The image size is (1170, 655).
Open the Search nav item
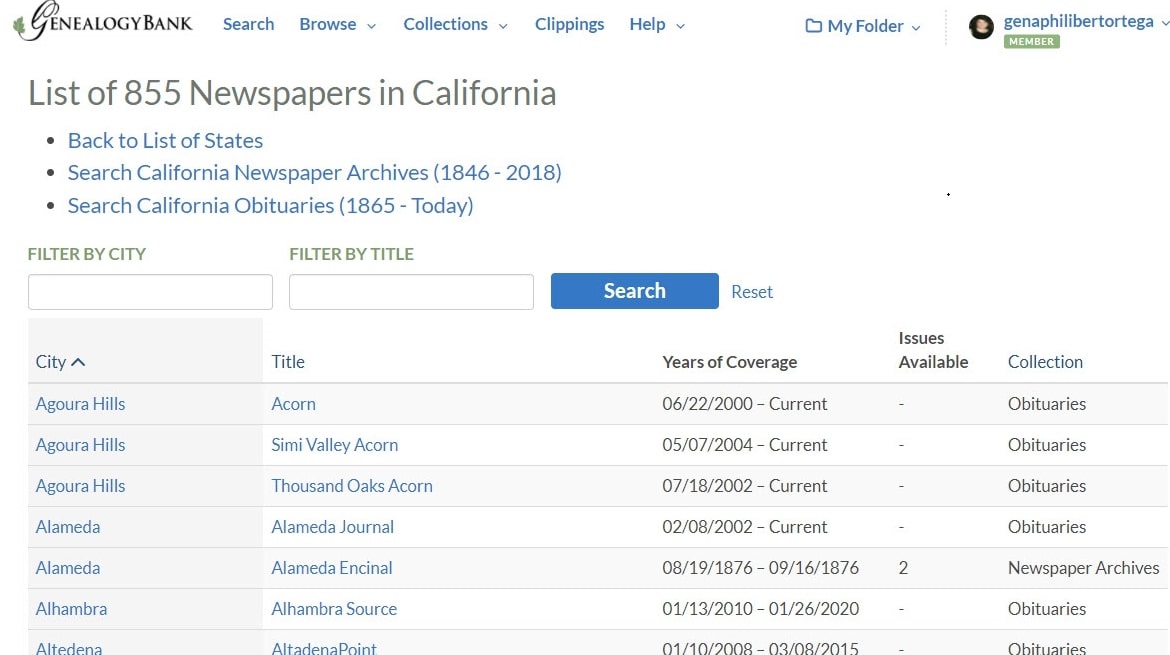(248, 24)
